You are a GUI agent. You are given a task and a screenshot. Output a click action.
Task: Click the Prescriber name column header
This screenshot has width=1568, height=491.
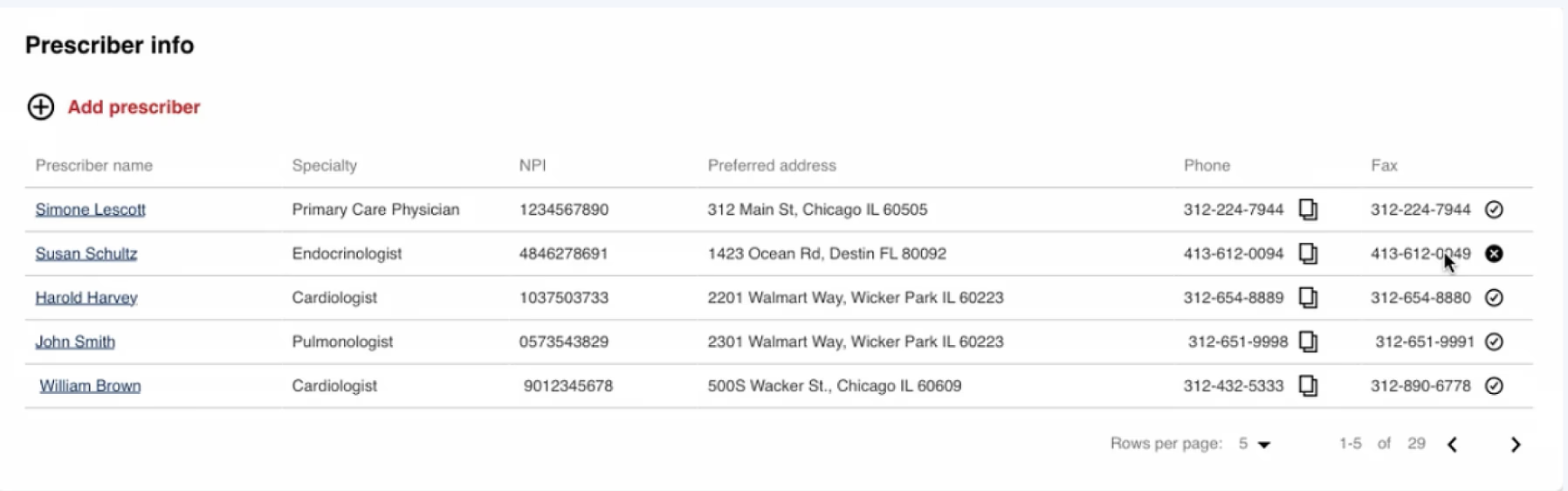point(93,165)
